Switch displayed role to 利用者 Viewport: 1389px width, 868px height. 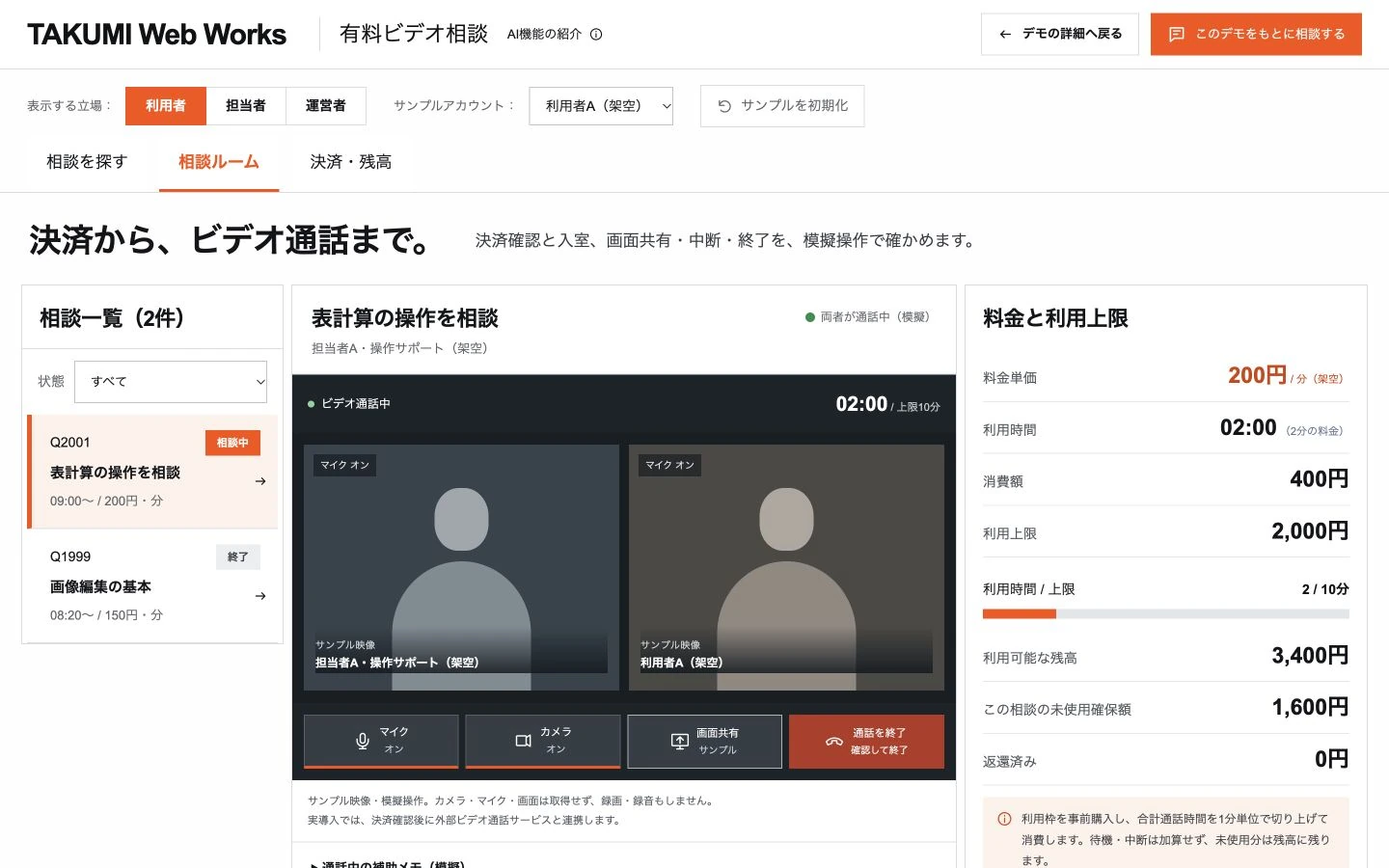pyautogui.click(x=166, y=106)
